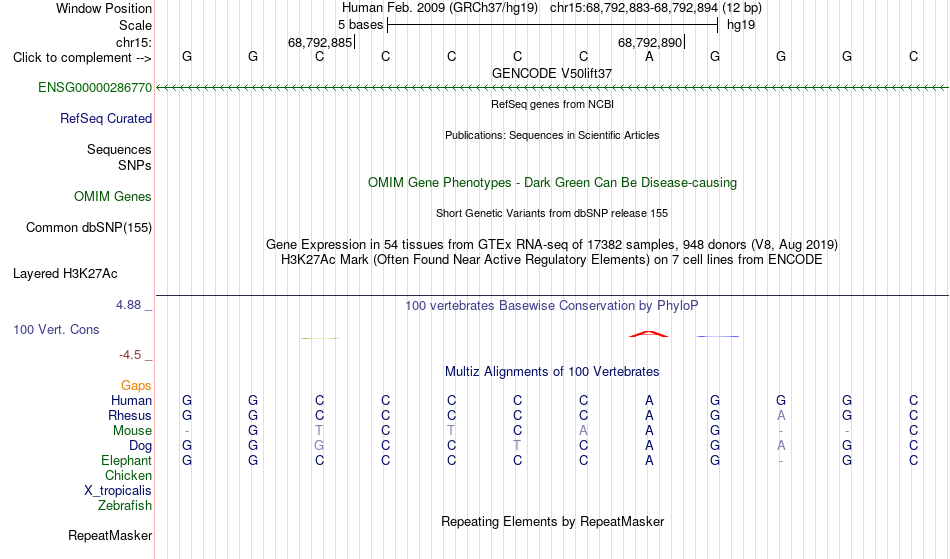Click the faded G in Dog row

tap(319, 446)
